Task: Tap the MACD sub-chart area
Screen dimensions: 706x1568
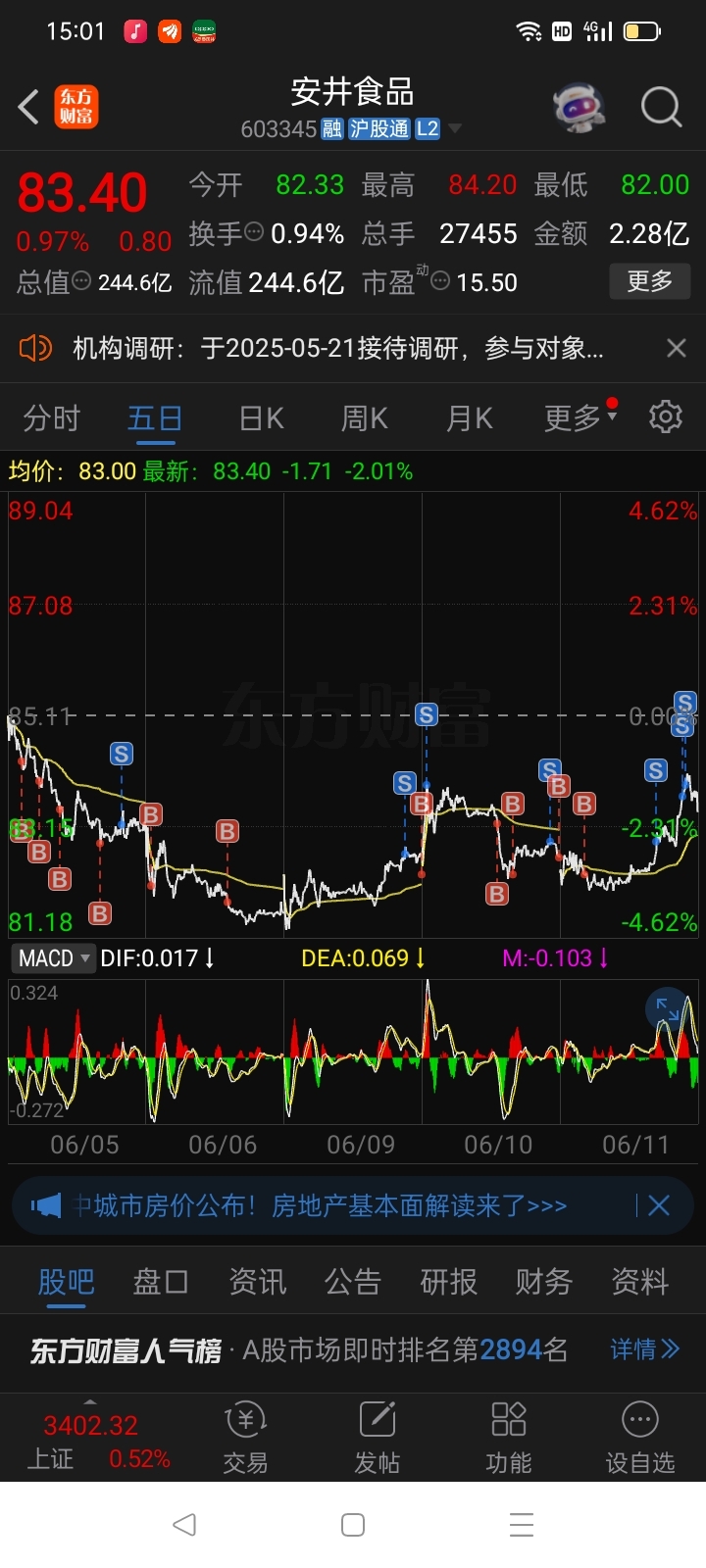Action: (x=353, y=1051)
